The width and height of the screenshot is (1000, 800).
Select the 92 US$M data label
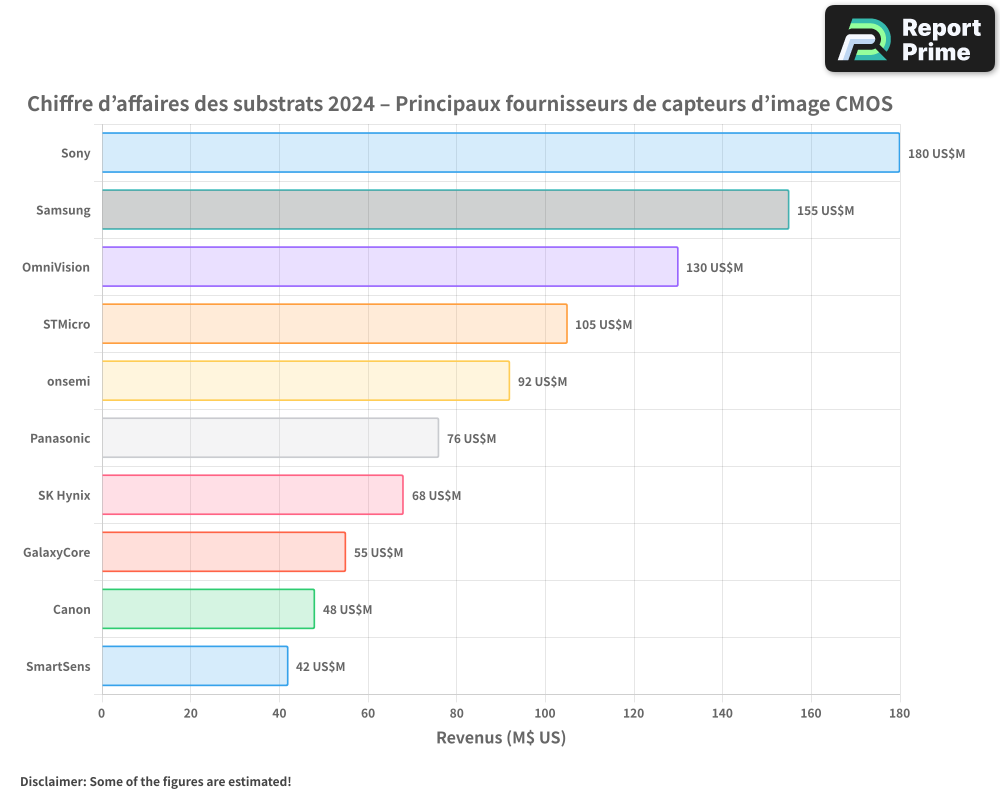(x=542, y=382)
